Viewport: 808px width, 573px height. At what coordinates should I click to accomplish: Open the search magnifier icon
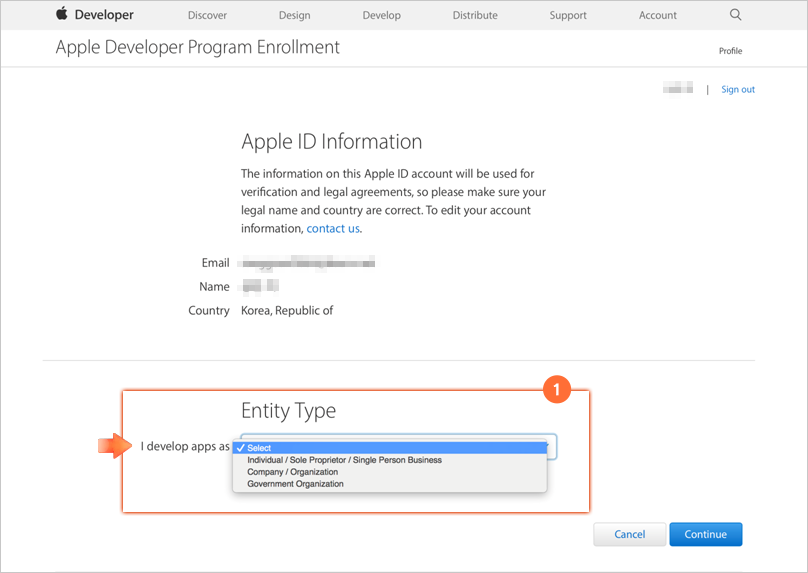click(x=735, y=14)
